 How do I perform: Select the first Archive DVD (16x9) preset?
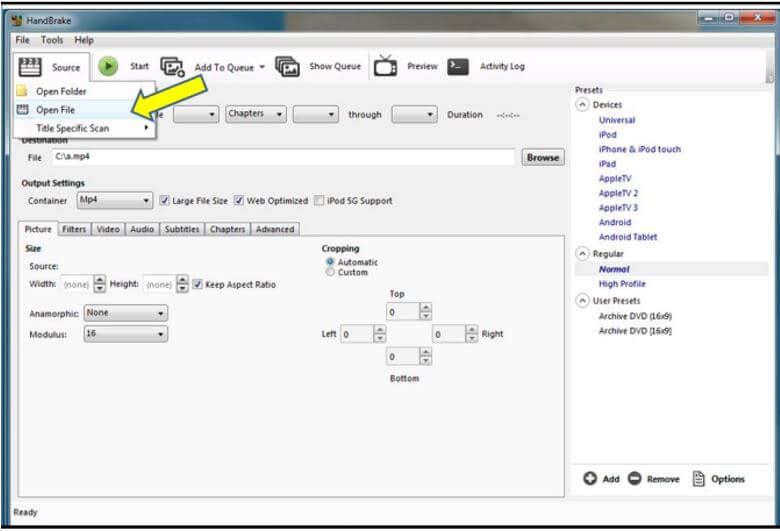click(x=635, y=316)
